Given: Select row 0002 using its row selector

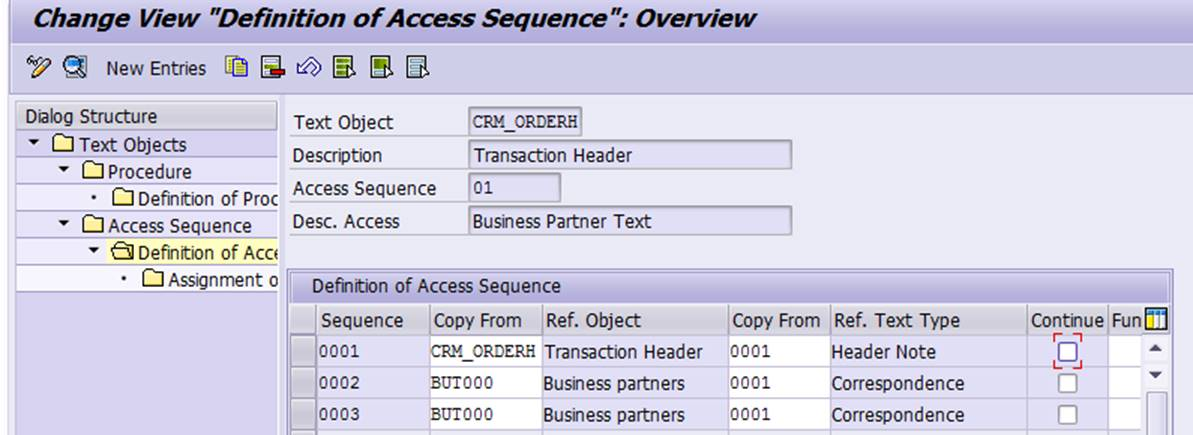Looking at the screenshot, I should pyautogui.click(x=304, y=383).
